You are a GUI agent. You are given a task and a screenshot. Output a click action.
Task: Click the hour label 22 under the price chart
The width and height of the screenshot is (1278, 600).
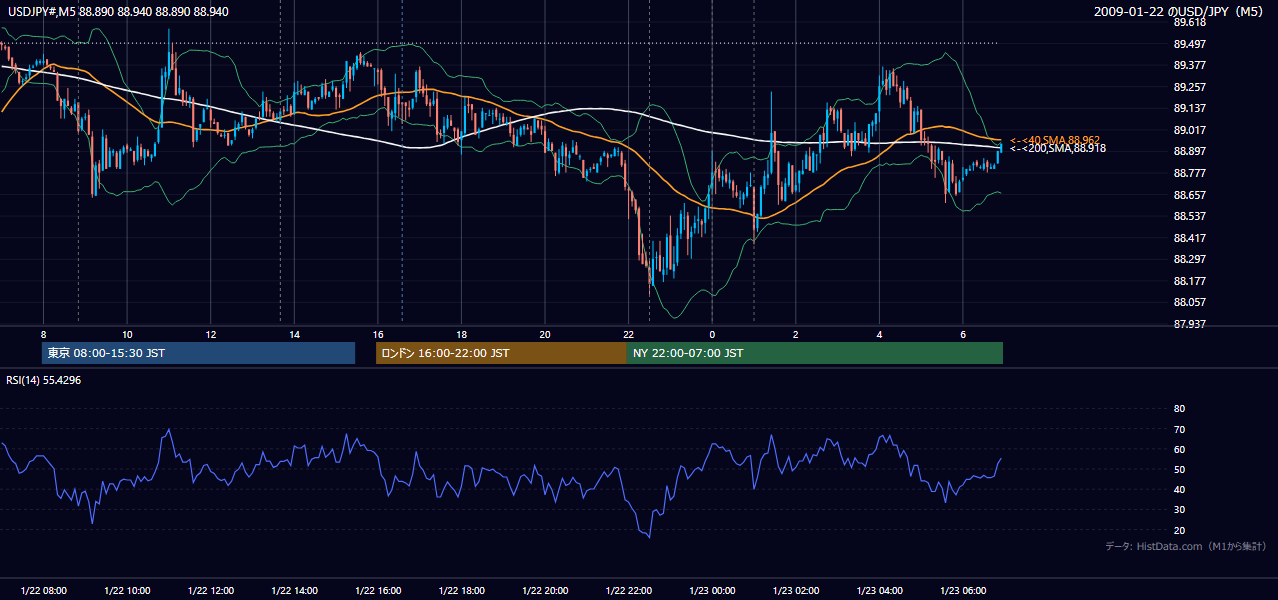click(628, 334)
